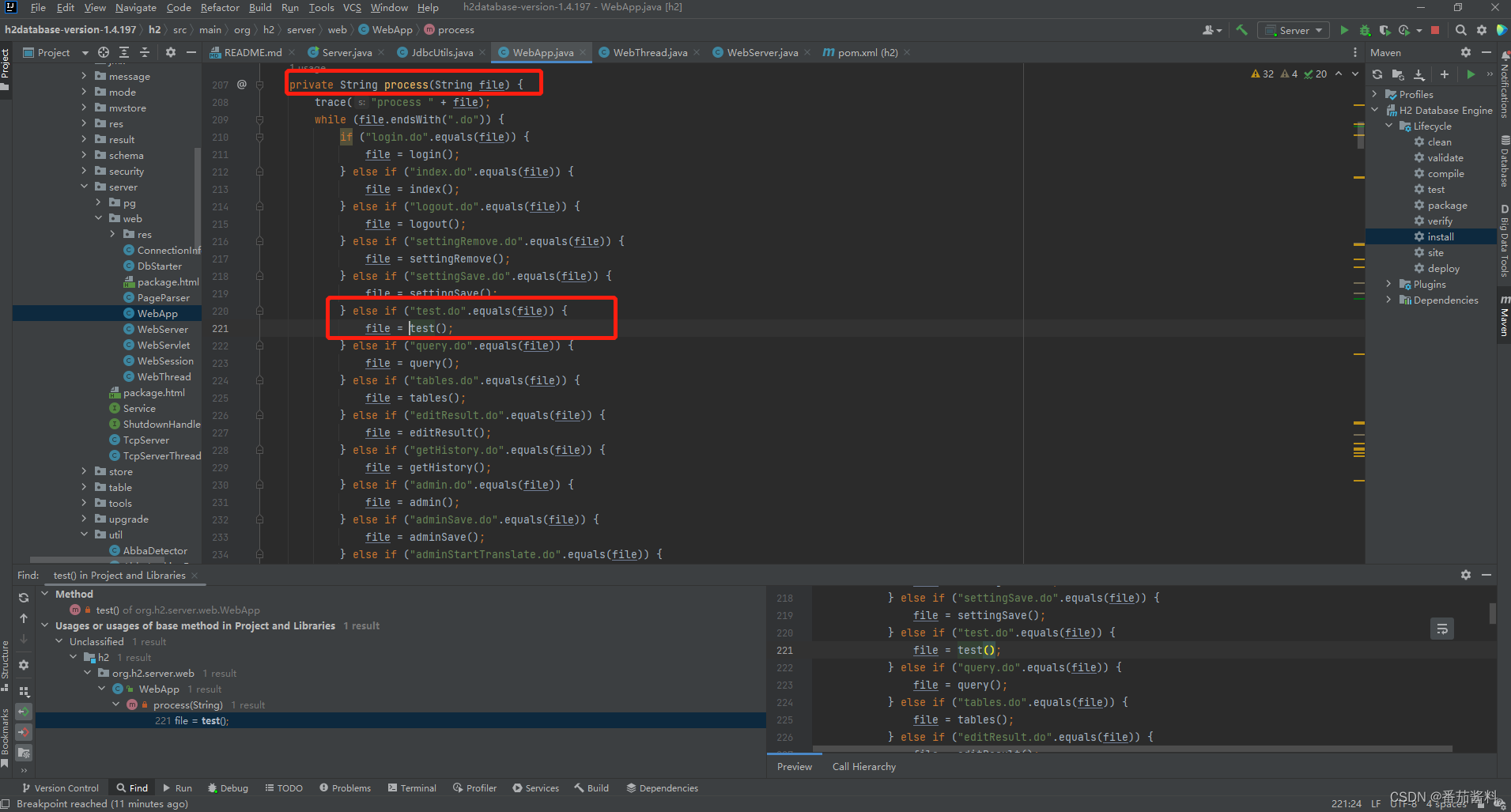
Task: Click the 32 warnings inspection indicator
Action: pyautogui.click(x=1262, y=74)
